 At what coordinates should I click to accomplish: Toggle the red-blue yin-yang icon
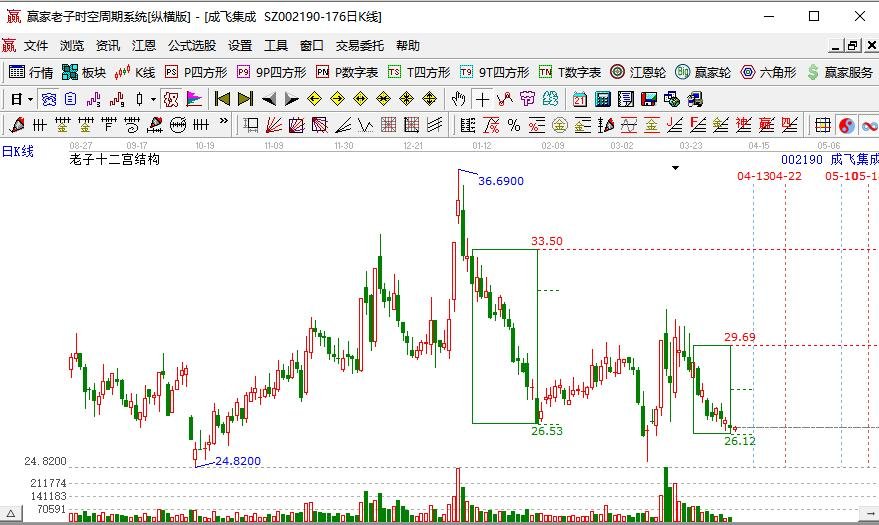click(846, 125)
